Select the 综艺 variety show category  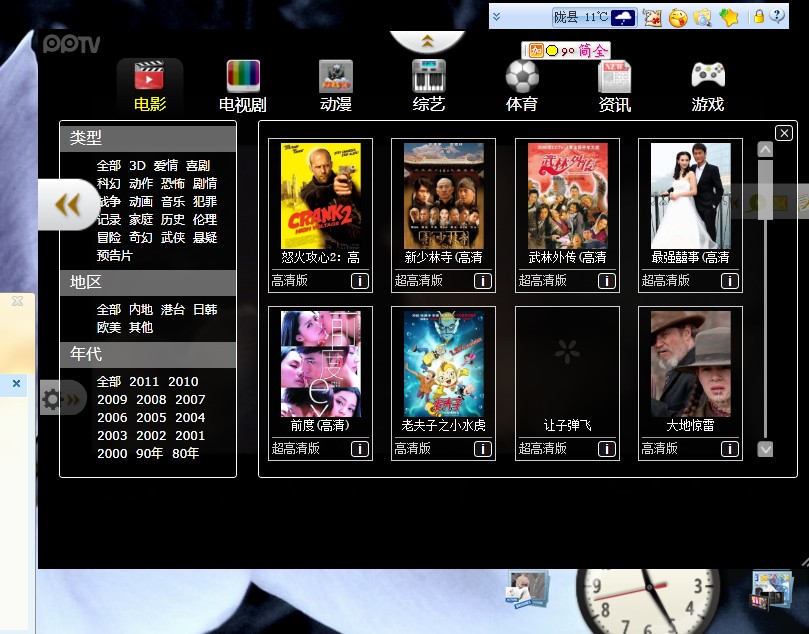tap(429, 86)
